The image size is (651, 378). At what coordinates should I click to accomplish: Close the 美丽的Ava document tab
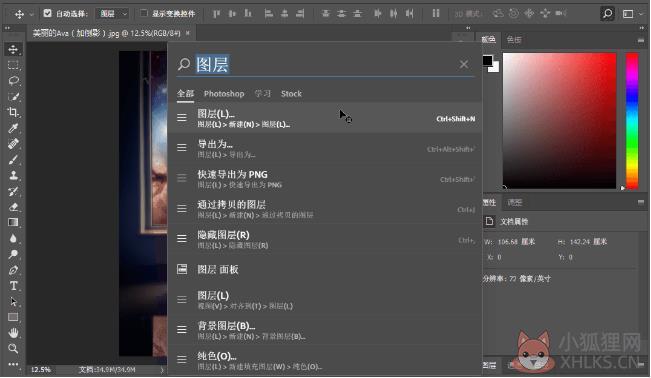pyautogui.click(x=188, y=33)
